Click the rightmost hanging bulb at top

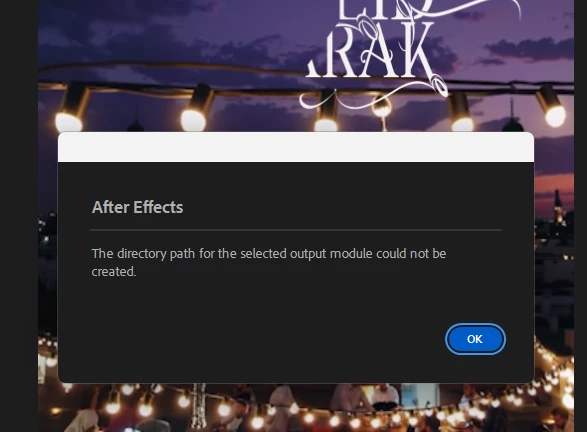pos(551,106)
